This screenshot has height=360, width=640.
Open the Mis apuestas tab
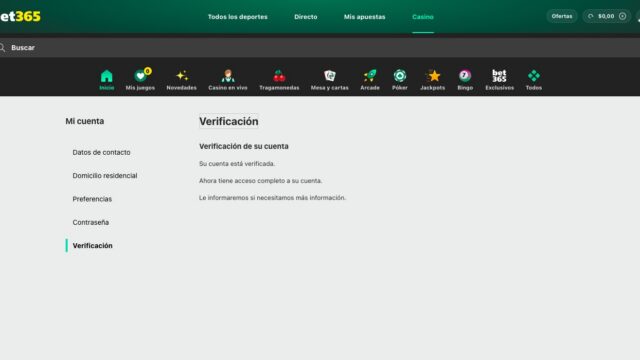click(364, 17)
